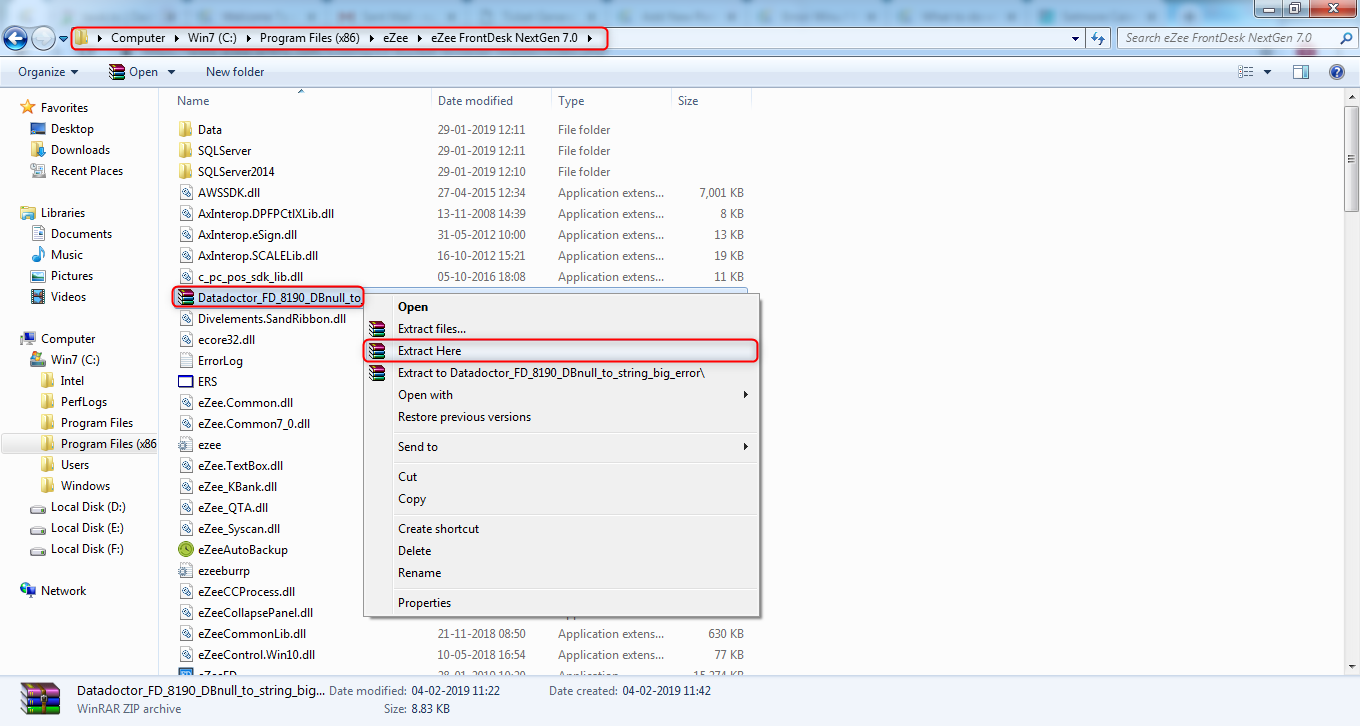Click Win7 (C:) in address breadcrumb
This screenshot has width=1360, height=726.
click(x=214, y=38)
